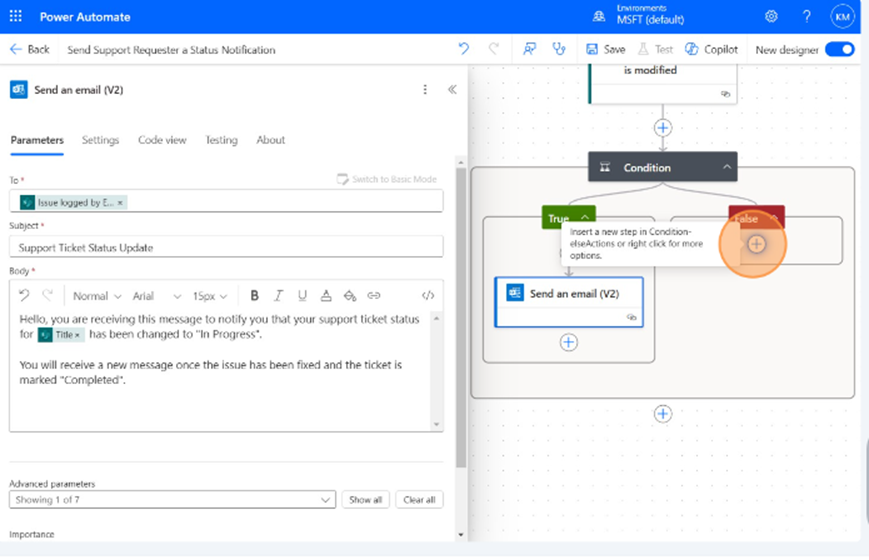Image resolution: width=869 pixels, height=560 pixels.
Task: Open the highlight color picker
Action: pos(350,296)
